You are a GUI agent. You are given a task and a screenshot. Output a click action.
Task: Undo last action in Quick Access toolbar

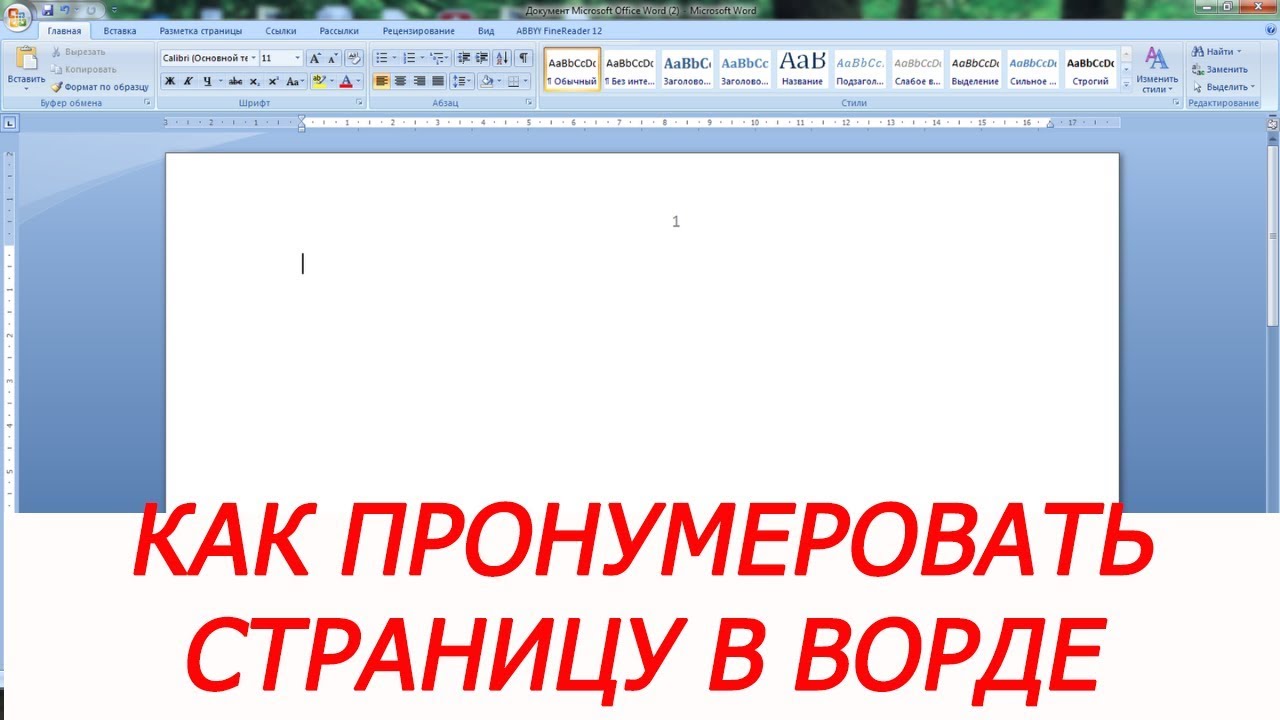pyautogui.click(x=65, y=10)
